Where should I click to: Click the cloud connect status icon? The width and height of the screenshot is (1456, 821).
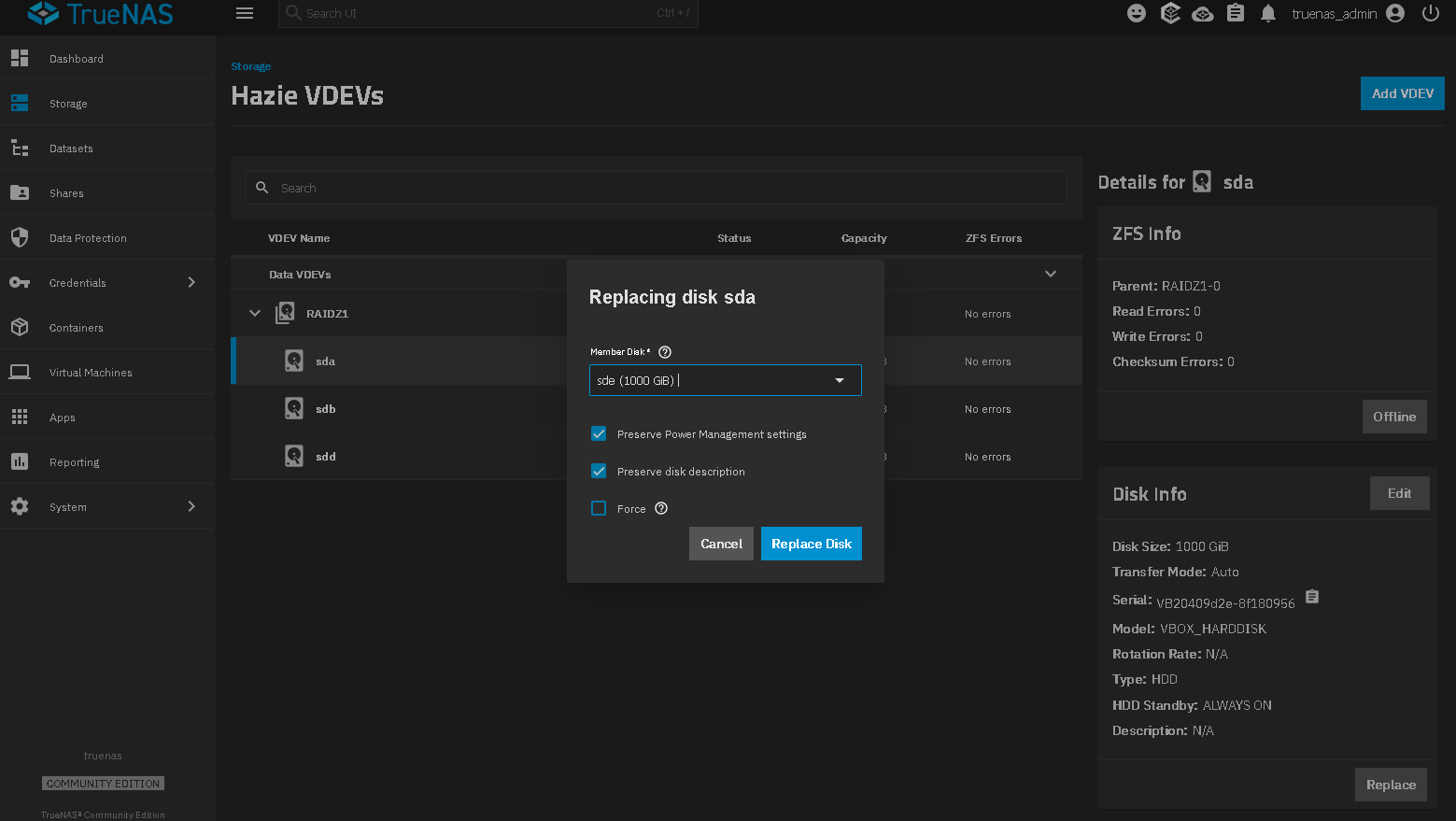pyautogui.click(x=1203, y=13)
